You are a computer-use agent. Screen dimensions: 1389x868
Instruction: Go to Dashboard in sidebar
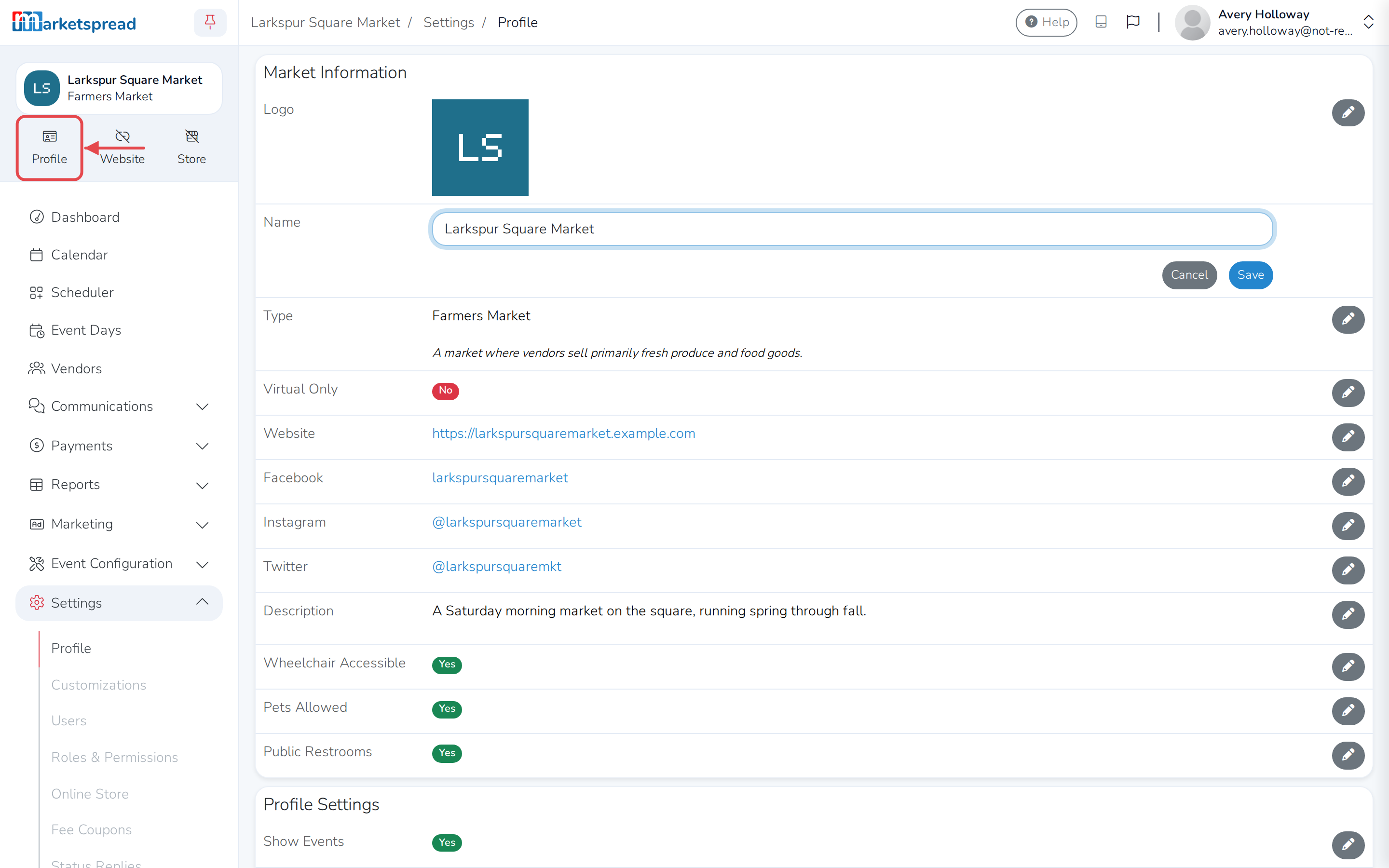85,217
